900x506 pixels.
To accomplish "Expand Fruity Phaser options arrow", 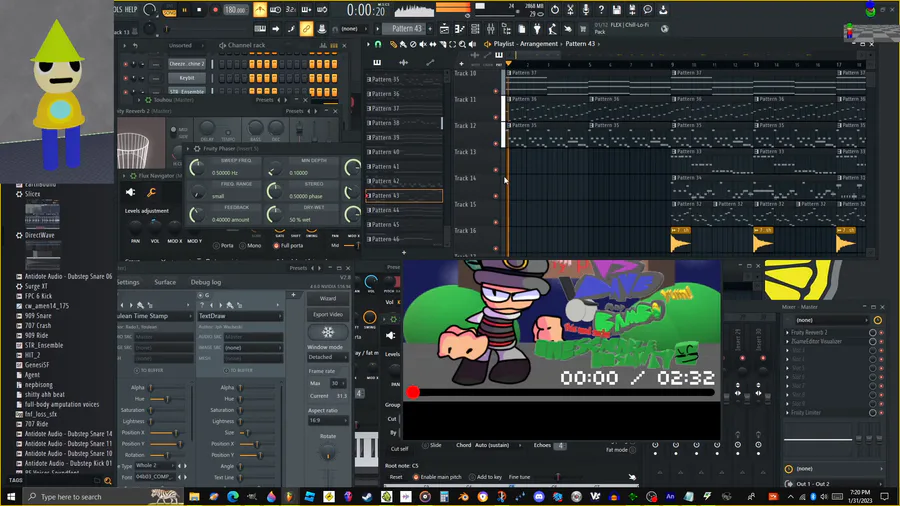I will pyautogui.click(x=188, y=149).
